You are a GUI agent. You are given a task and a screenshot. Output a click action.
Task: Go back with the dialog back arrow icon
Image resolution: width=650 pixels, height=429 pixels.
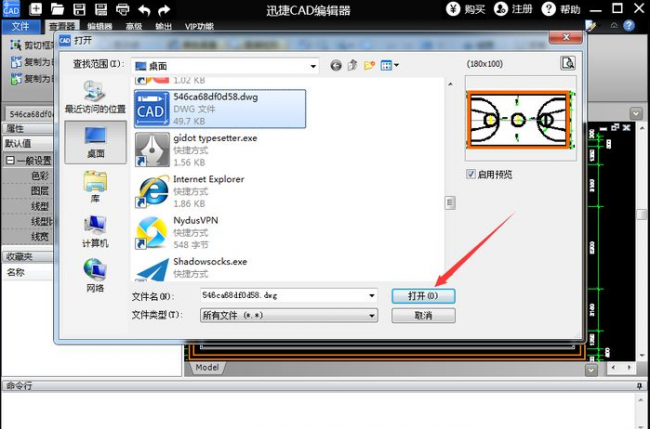336,65
